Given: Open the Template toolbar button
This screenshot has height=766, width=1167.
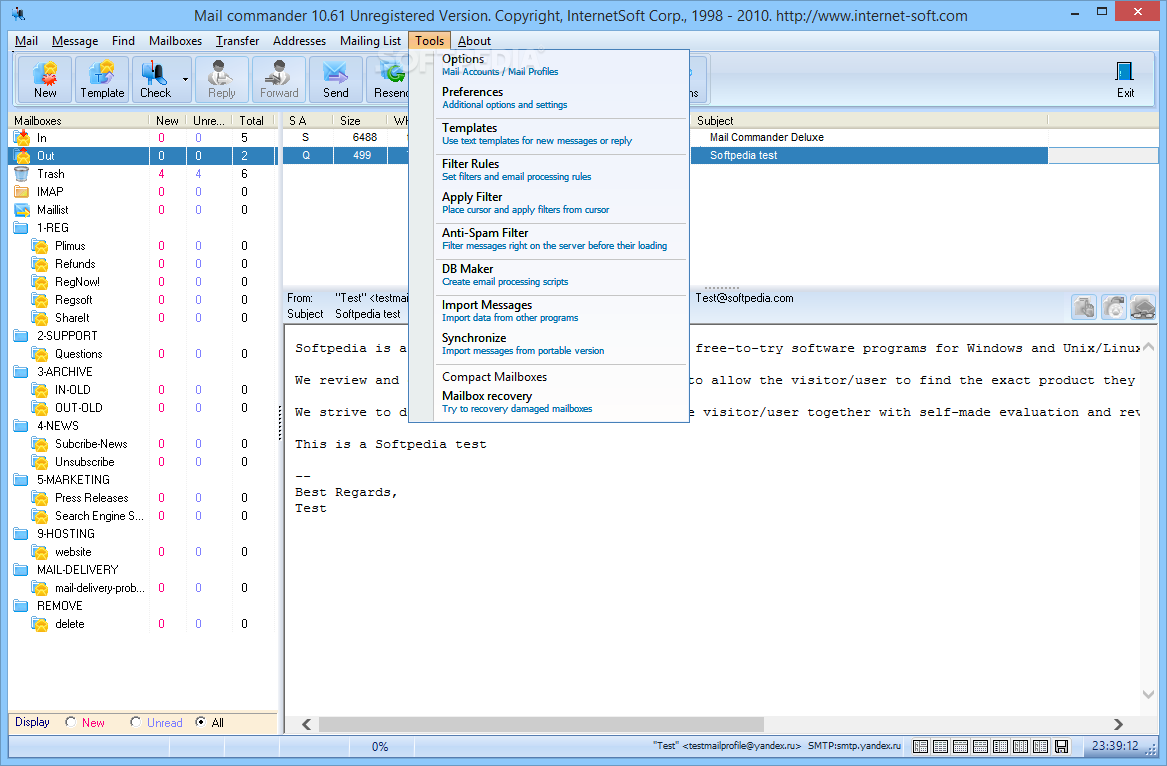Looking at the screenshot, I should point(102,79).
